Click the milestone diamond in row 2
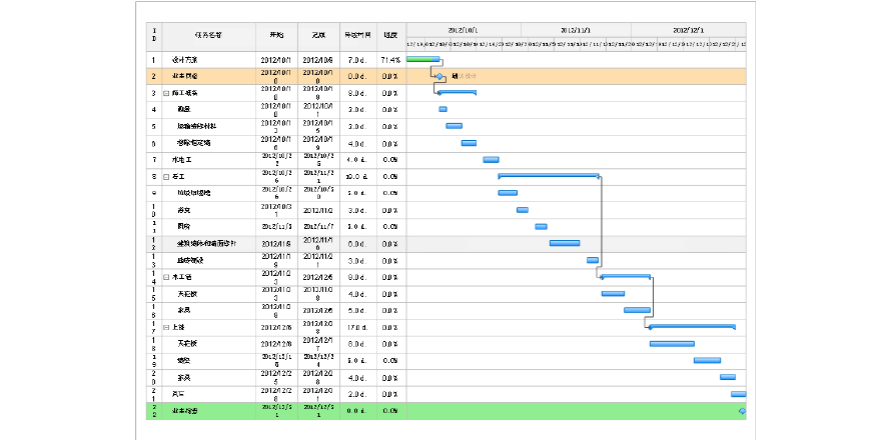This screenshot has height=440, width=893. [x=439, y=76]
